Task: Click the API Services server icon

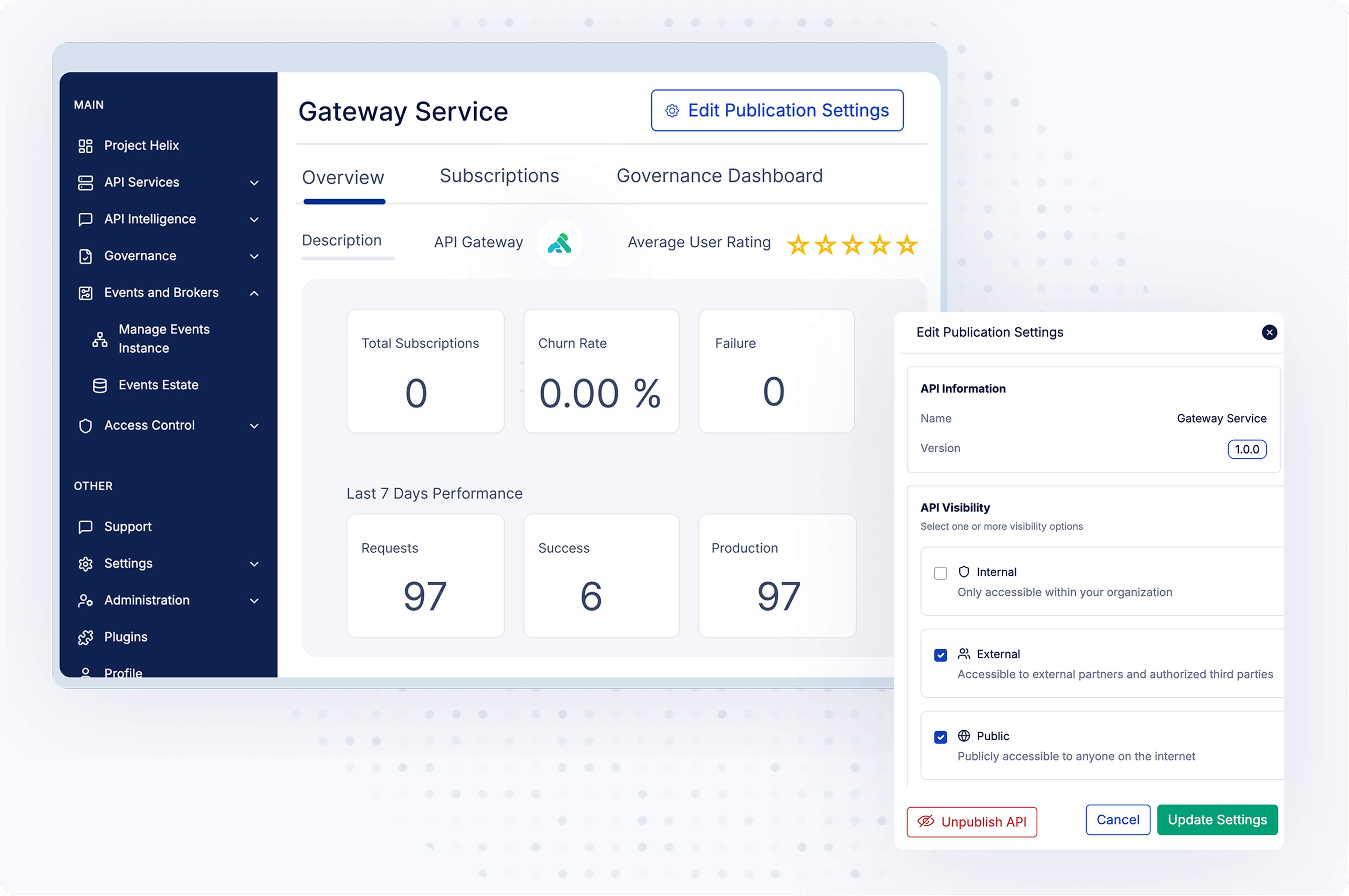Action: [85, 183]
